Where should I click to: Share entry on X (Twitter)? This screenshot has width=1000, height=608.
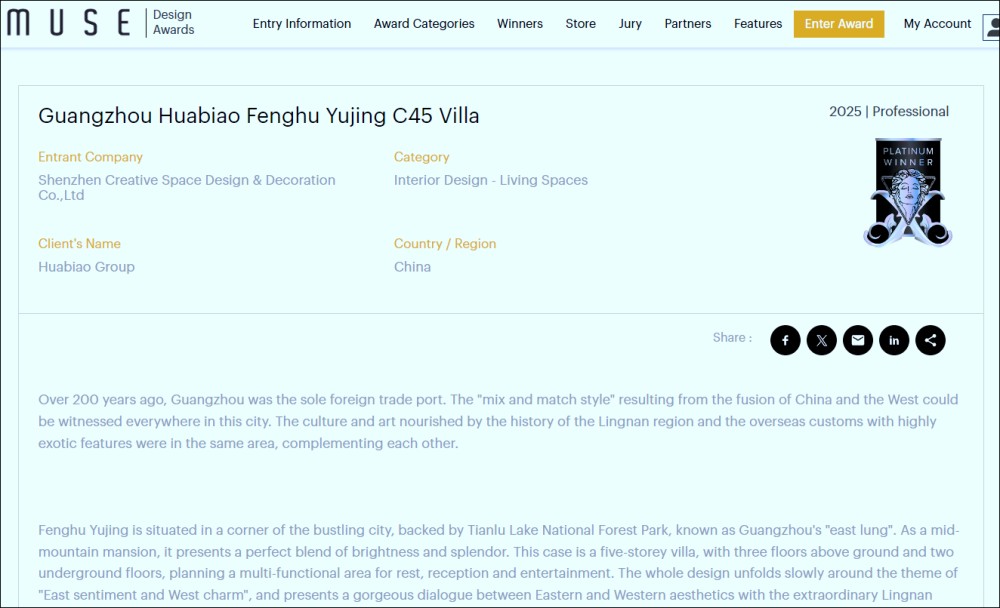tap(821, 340)
